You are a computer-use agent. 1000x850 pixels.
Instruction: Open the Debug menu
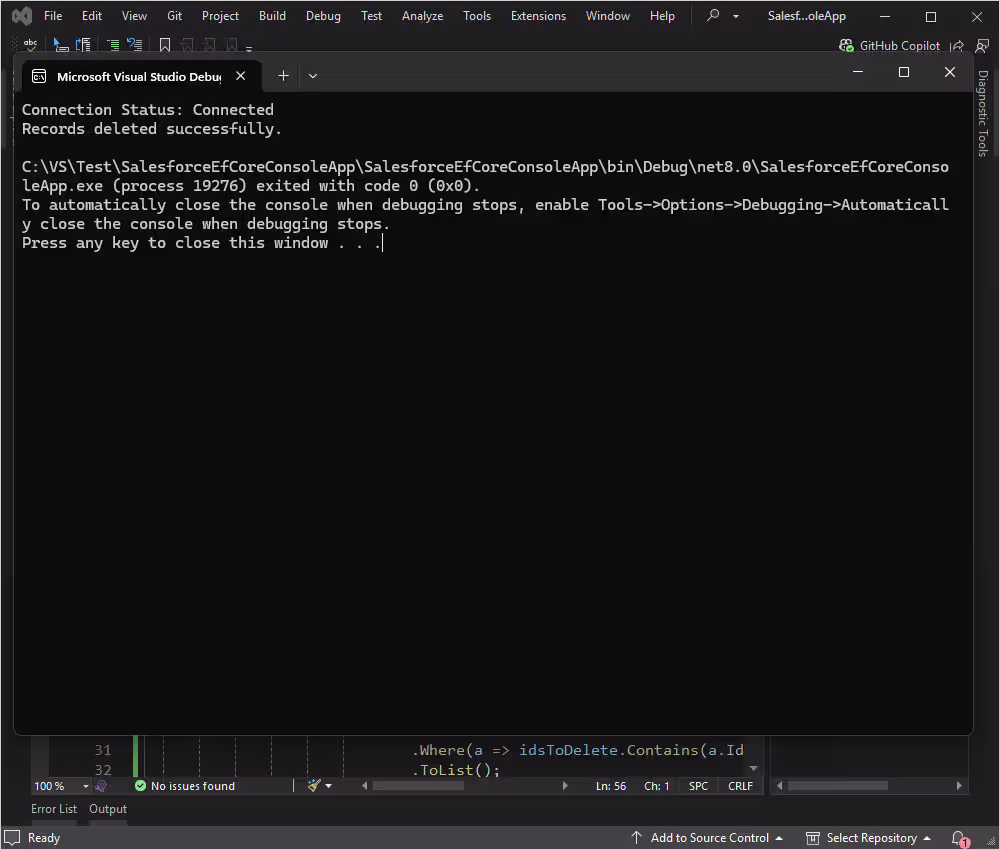coord(322,15)
